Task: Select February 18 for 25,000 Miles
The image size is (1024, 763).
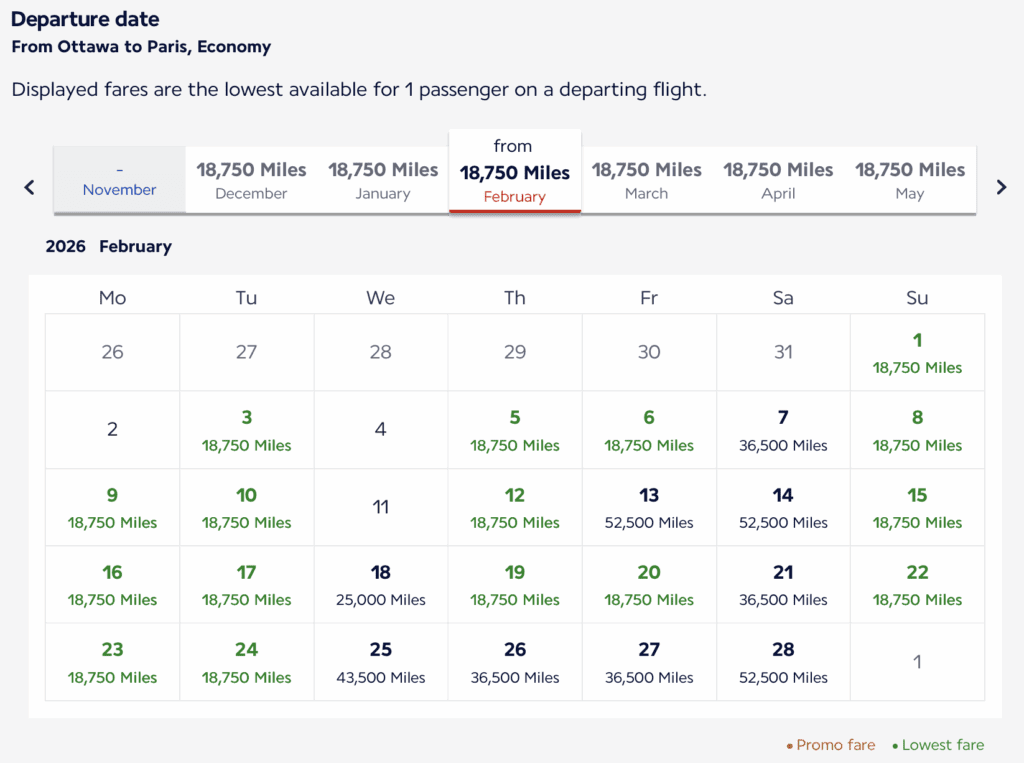Action: [381, 585]
